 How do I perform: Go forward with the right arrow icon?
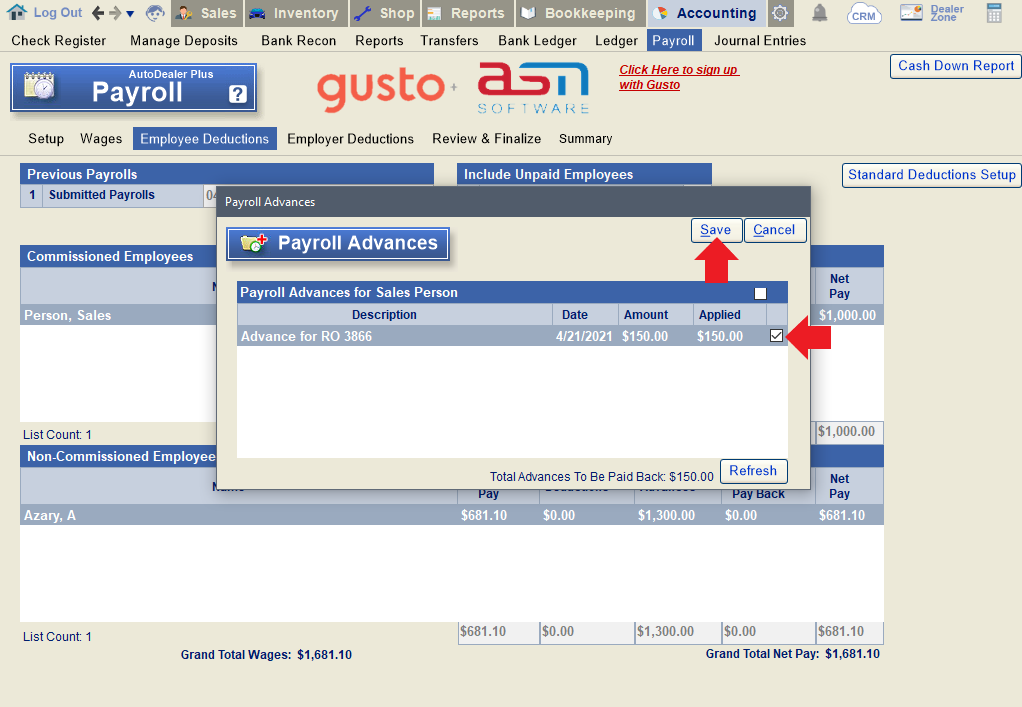pos(115,13)
